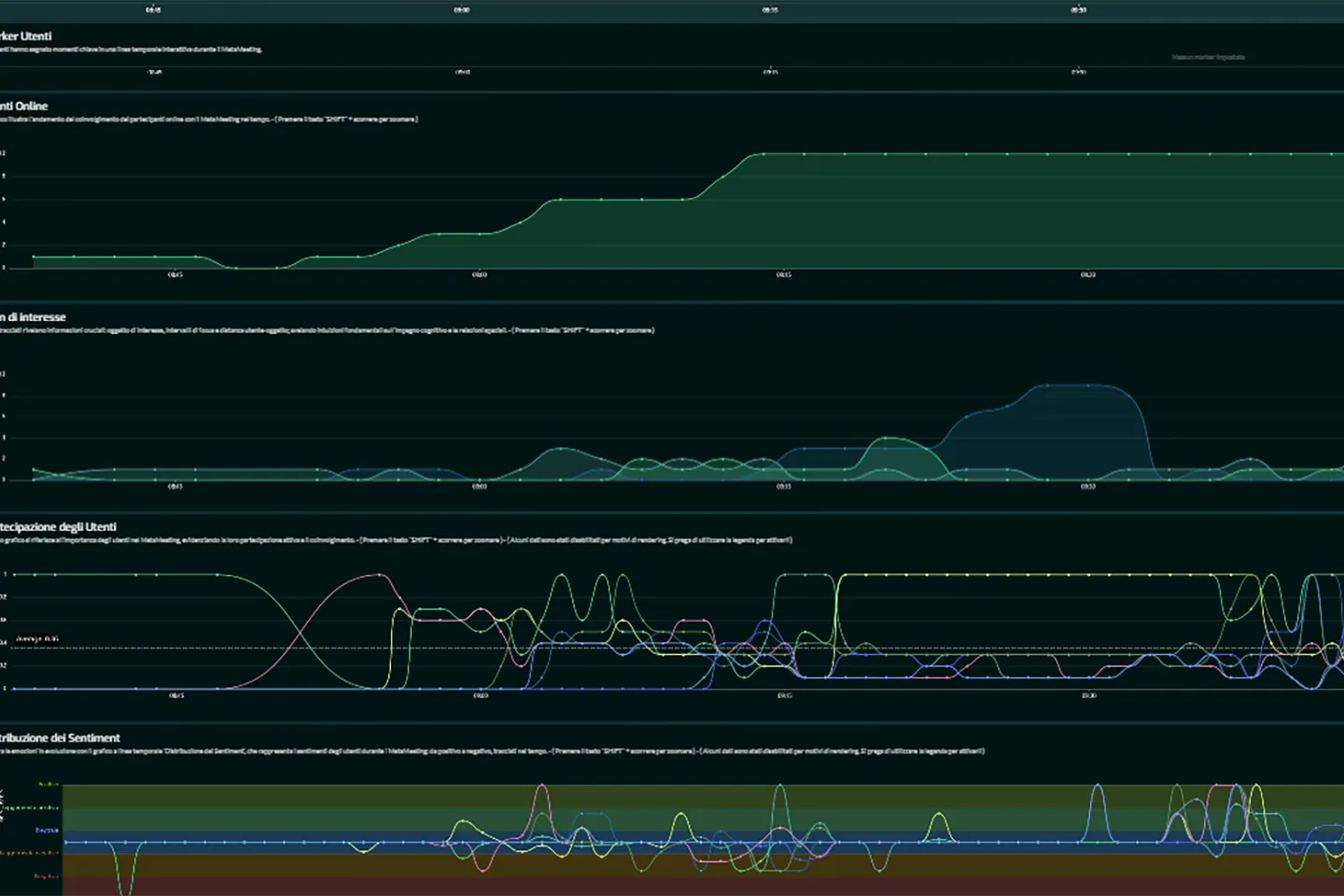The image size is (1344, 896).
Task: Click the long yellow plateau line in Partecipazione chart
Action: [1027, 575]
